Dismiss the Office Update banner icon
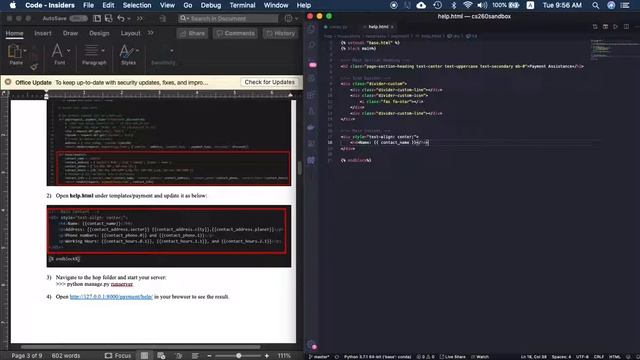Viewport: 640px width, 360px height. (x=8, y=82)
